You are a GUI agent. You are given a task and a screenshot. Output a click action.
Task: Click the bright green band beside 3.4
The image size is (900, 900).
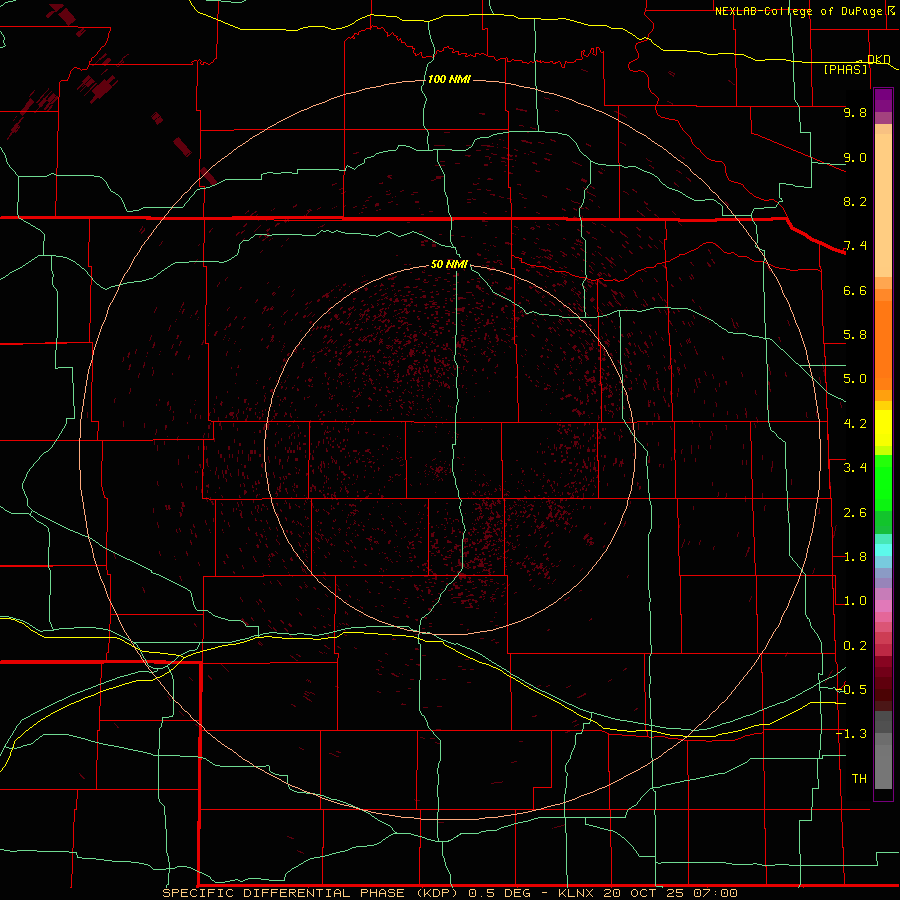point(883,482)
